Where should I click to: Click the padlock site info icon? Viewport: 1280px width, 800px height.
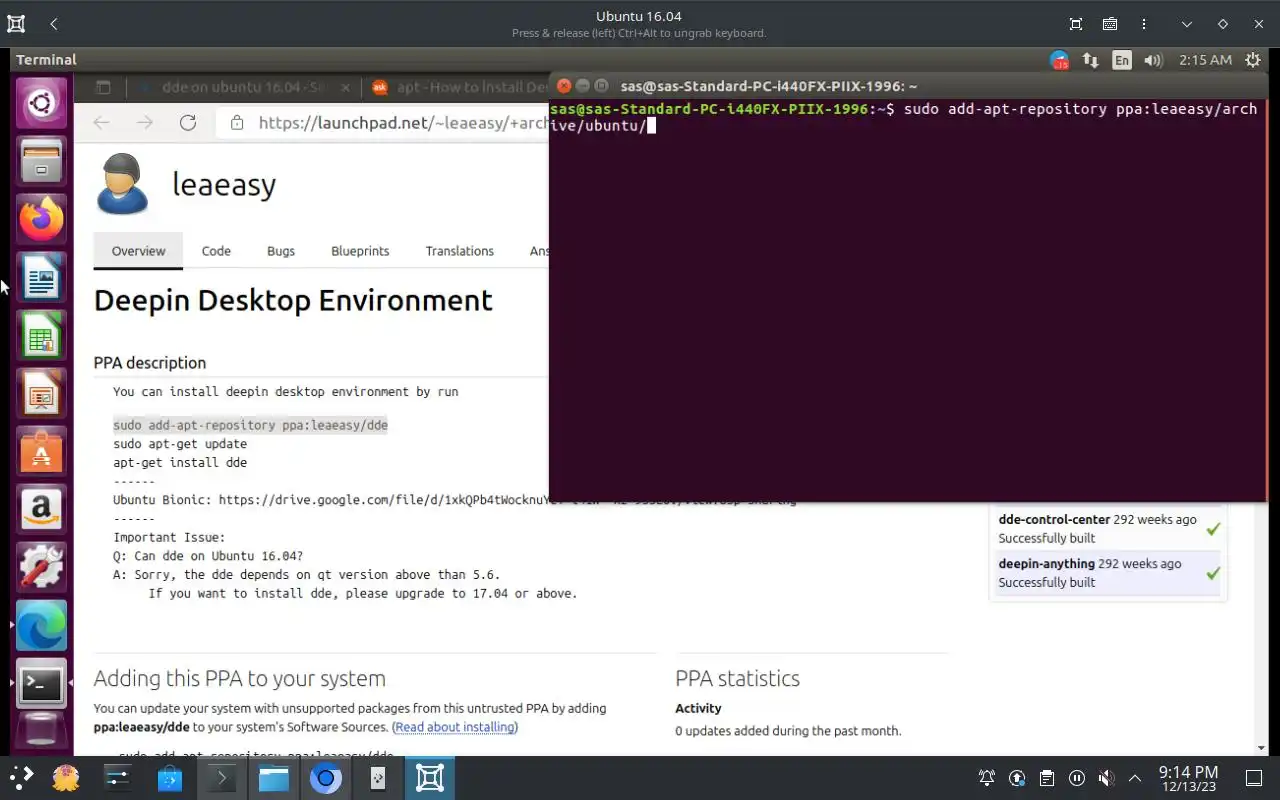coord(237,123)
